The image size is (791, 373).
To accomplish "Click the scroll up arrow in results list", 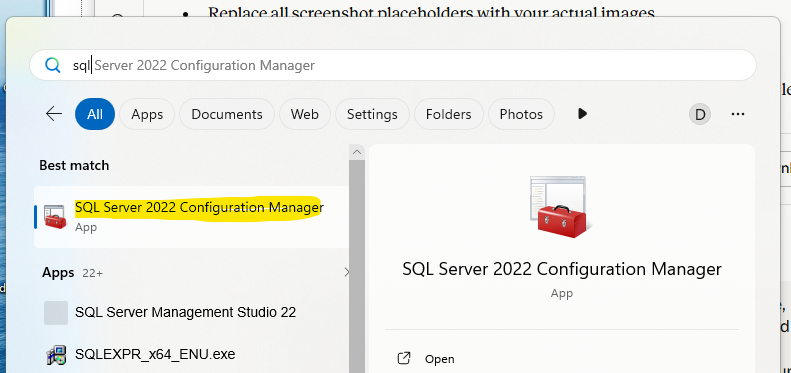I will point(357,152).
